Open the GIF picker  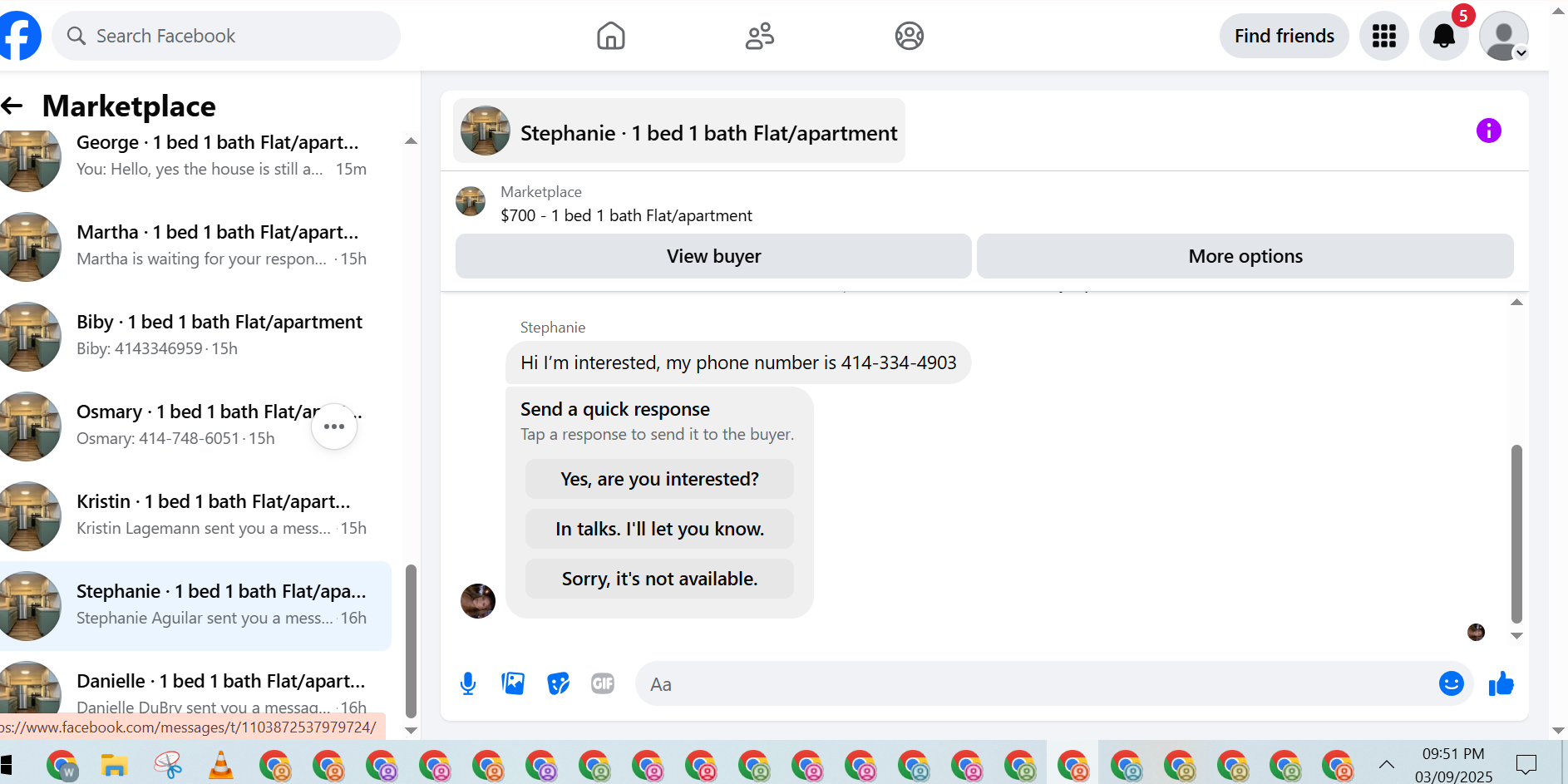[x=603, y=683]
